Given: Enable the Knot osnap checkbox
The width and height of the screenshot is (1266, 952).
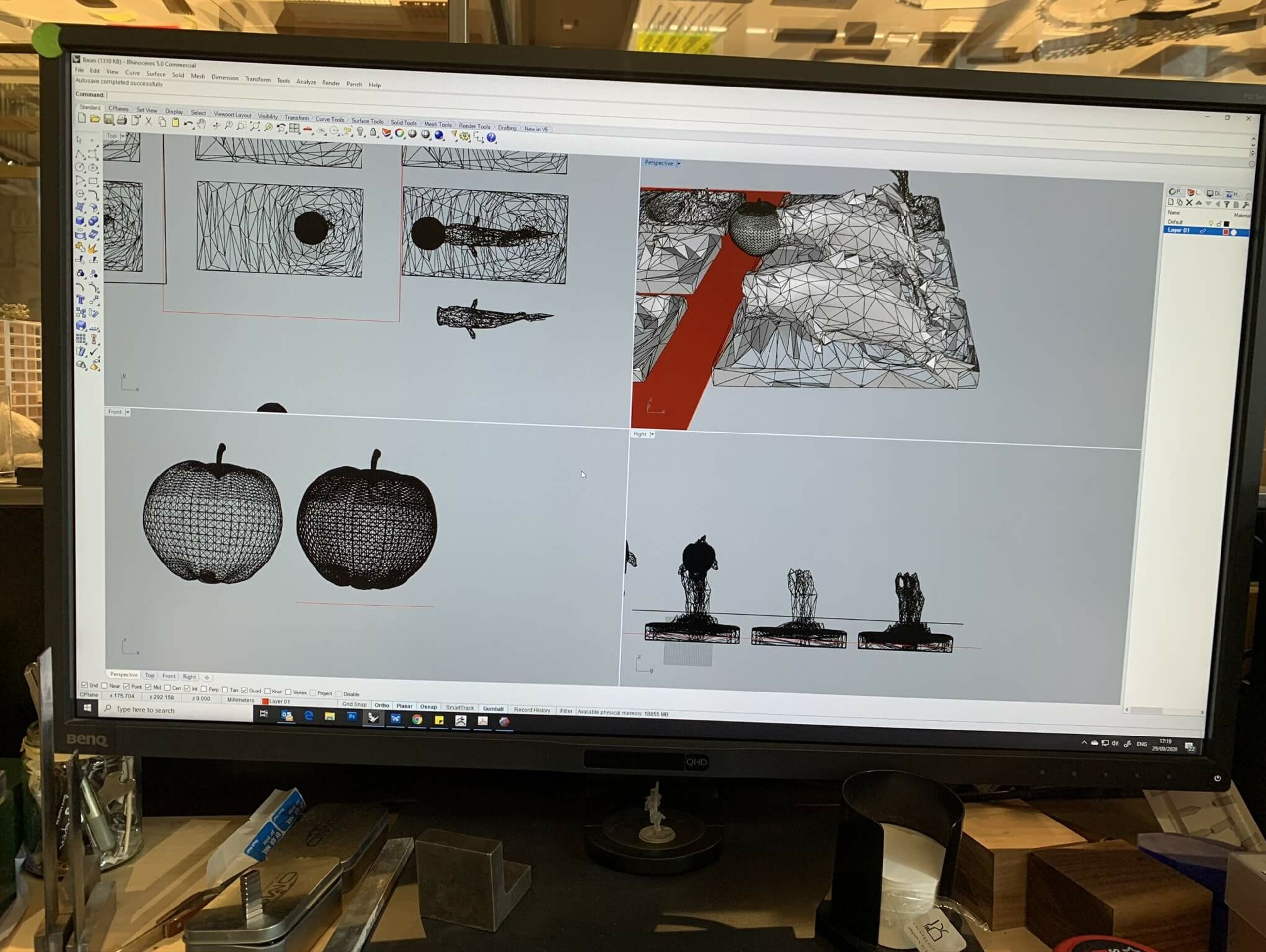Looking at the screenshot, I should (x=267, y=691).
